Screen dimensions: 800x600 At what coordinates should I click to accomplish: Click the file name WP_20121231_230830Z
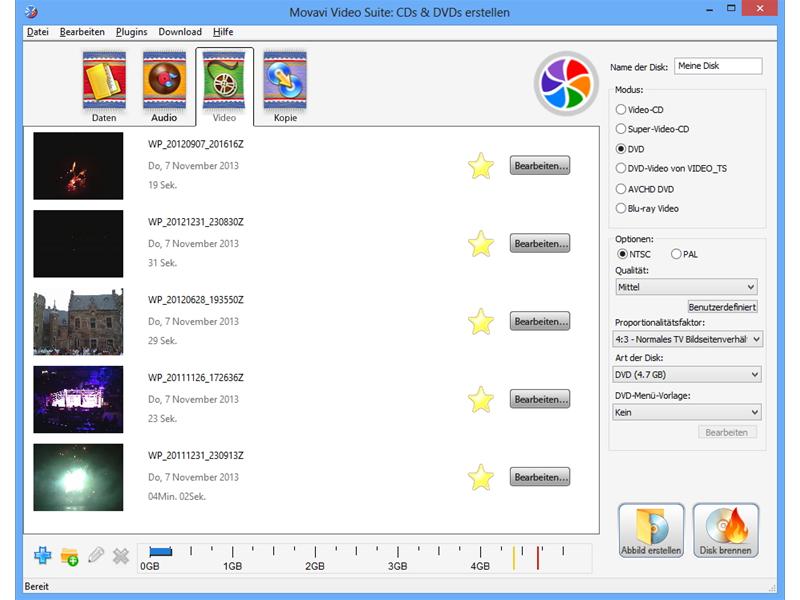(196, 222)
